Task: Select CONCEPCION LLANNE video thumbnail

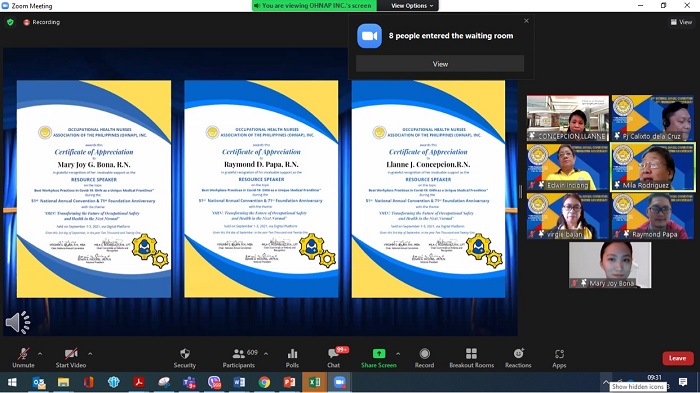Action: point(567,118)
